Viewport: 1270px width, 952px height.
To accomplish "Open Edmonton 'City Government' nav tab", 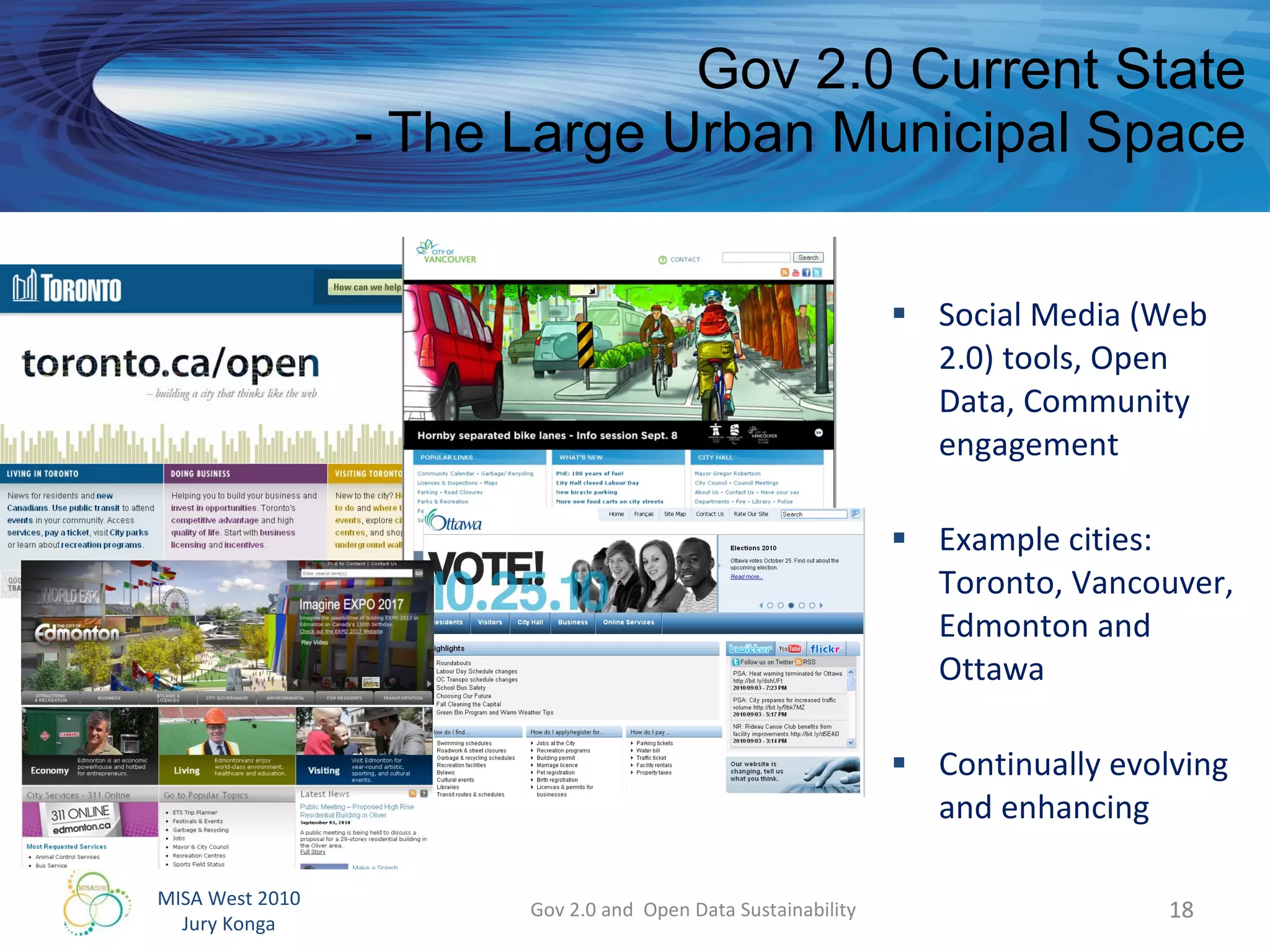I will 227,698.
